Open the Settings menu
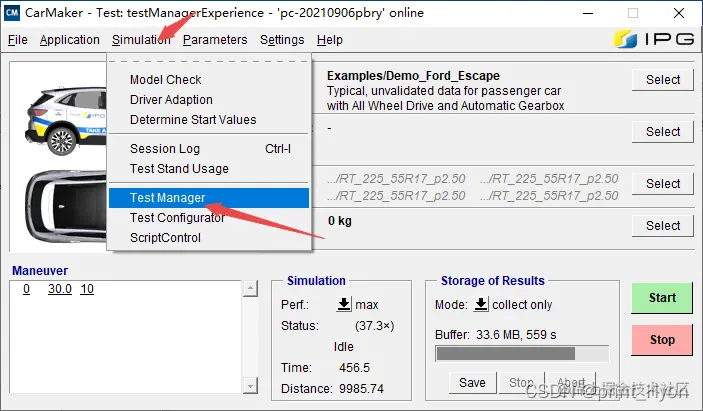Screen dimensions: 703x411 (x=282, y=40)
